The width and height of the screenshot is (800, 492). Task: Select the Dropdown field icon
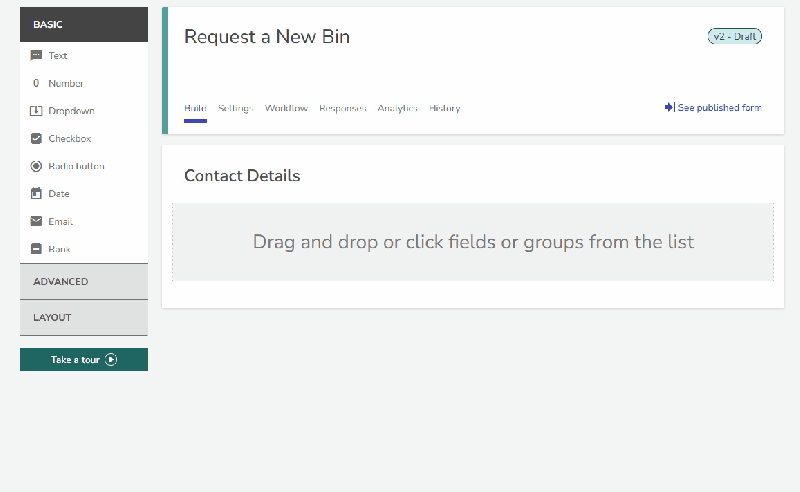pos(36,111)
